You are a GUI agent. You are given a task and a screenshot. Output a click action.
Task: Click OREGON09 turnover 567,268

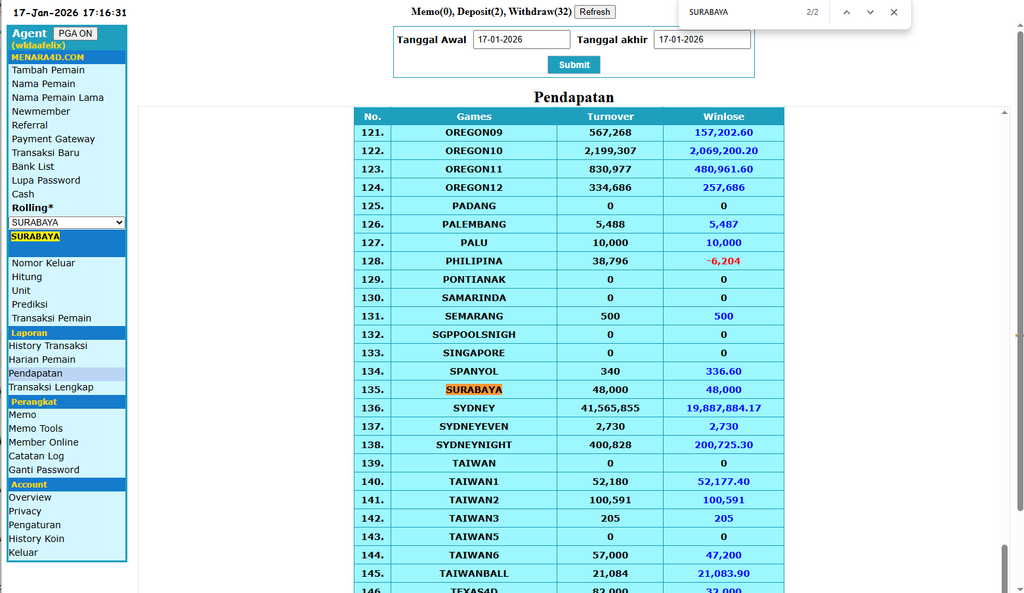tap(610, 133)
